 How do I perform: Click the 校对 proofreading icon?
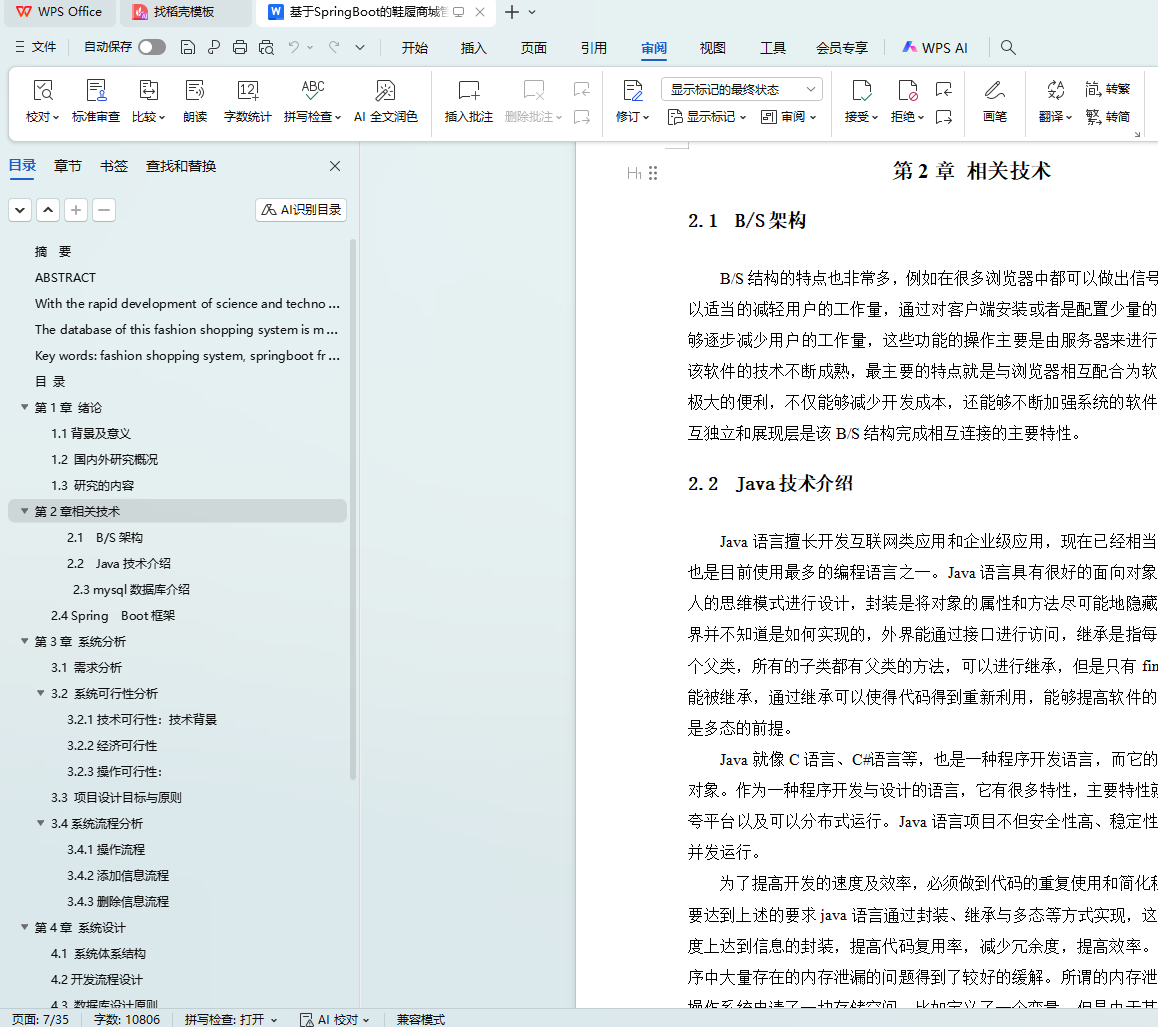(42, 92)
